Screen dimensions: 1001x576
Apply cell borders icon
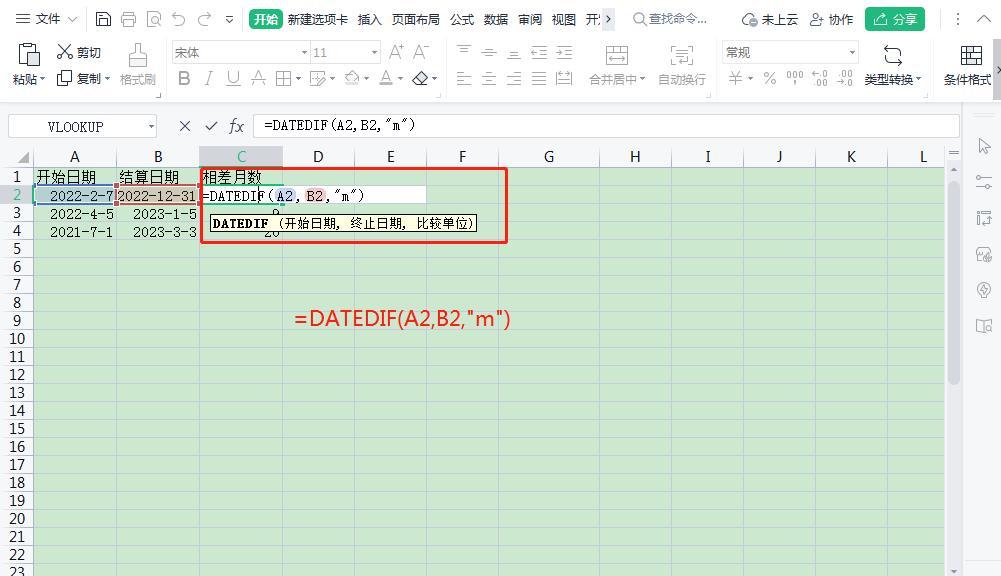click(x=283, y=79)
